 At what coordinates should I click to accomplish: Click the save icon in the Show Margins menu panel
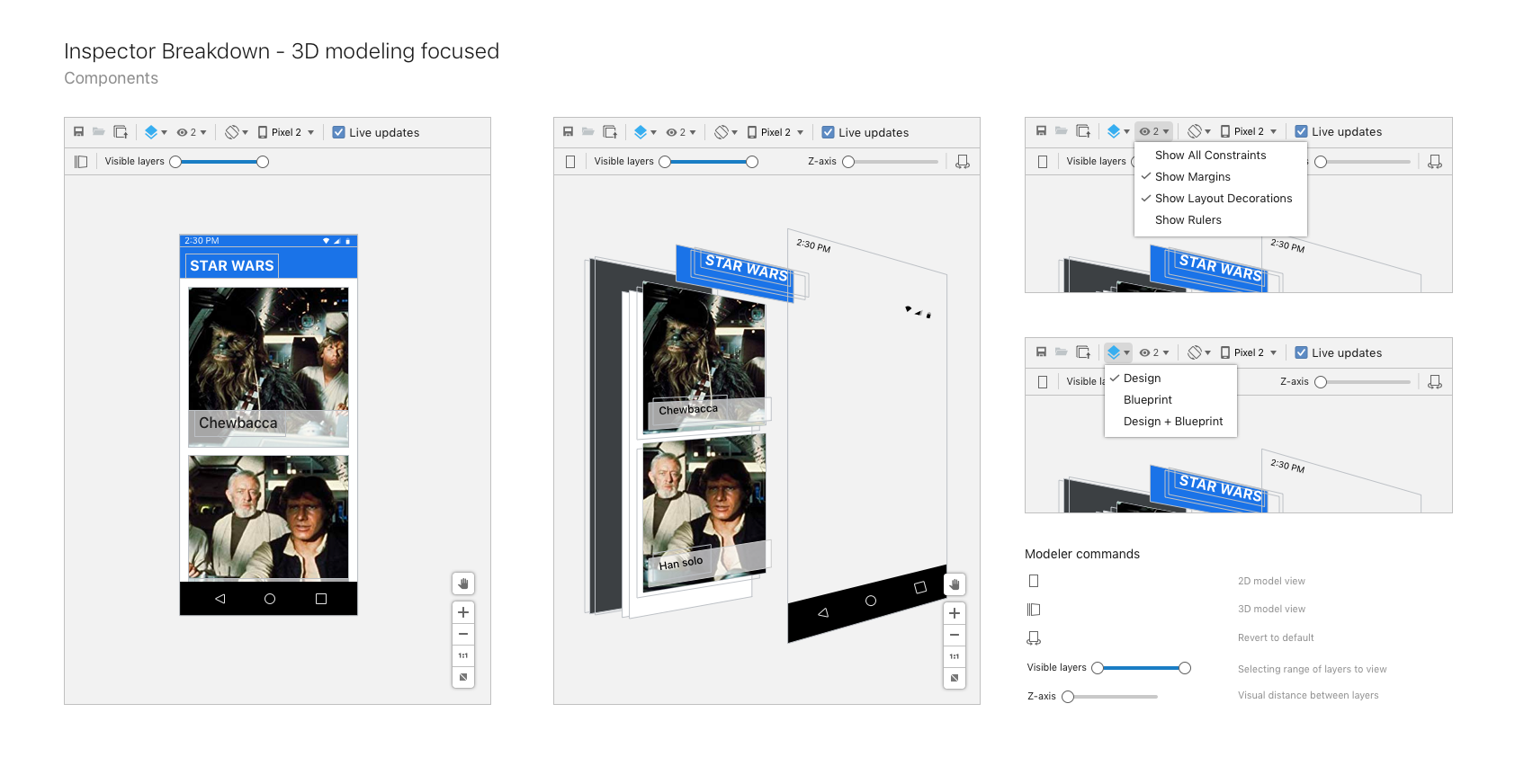(x=1042, y=131)
